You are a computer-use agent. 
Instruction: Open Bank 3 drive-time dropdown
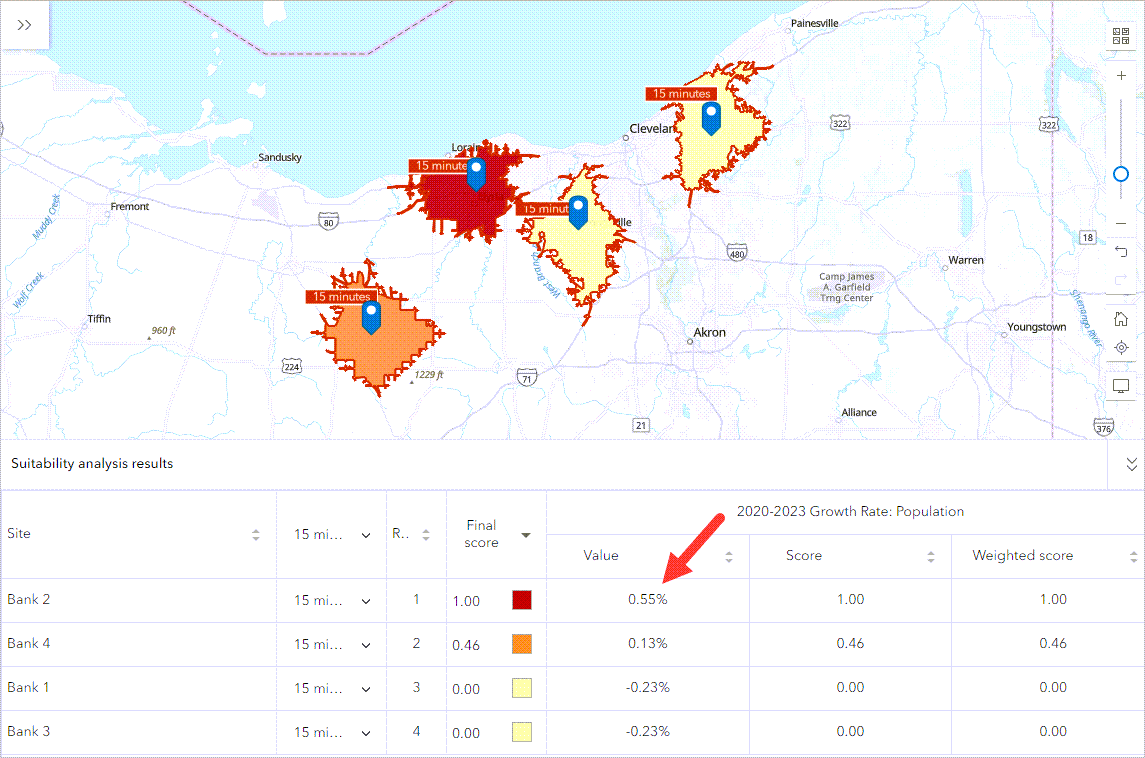pos(366,732)
